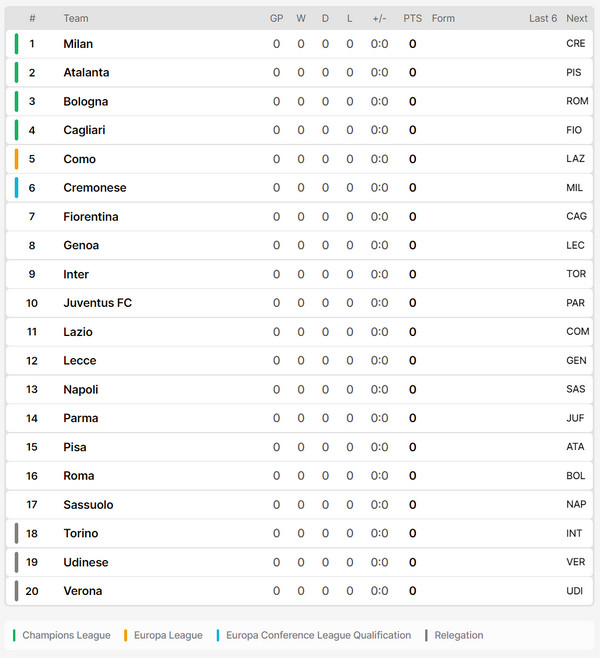Click the Team column header

(x=76, y=18)
